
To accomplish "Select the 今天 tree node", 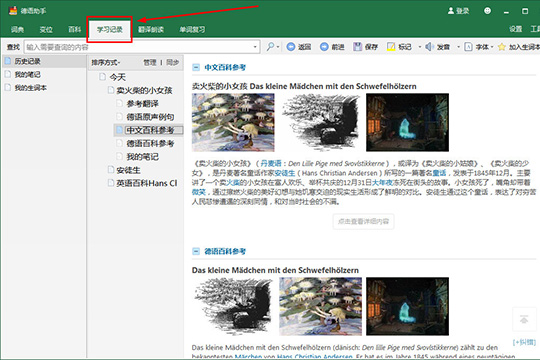I will tap(117, 77).
